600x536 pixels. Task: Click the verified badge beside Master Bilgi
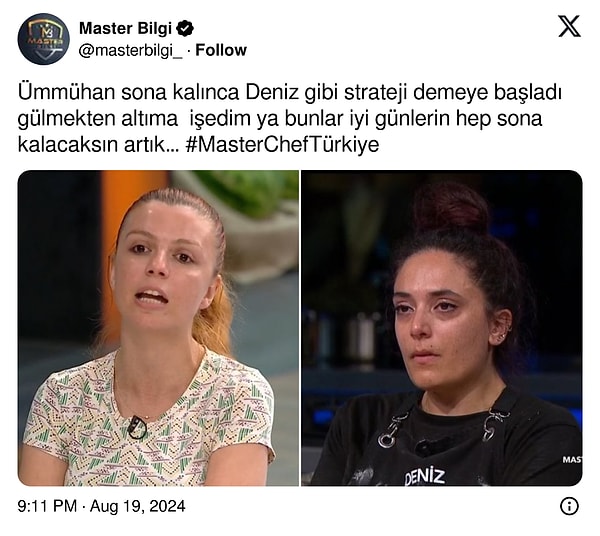click(x=186, y=28)
